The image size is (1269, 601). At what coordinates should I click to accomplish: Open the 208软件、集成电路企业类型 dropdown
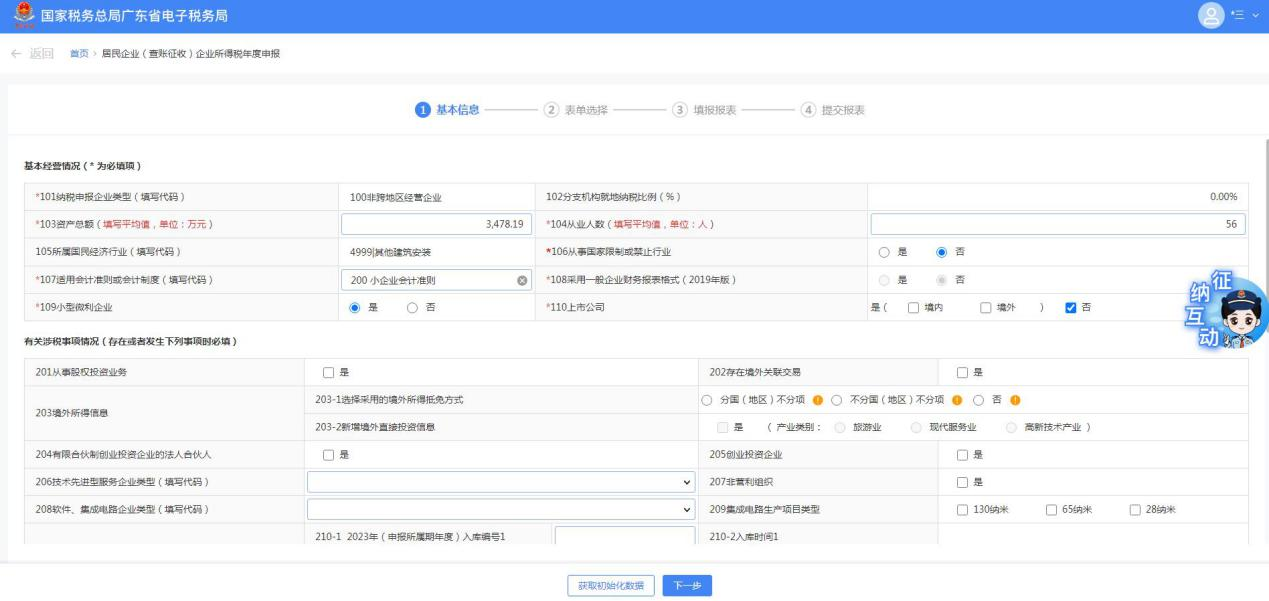500,510
